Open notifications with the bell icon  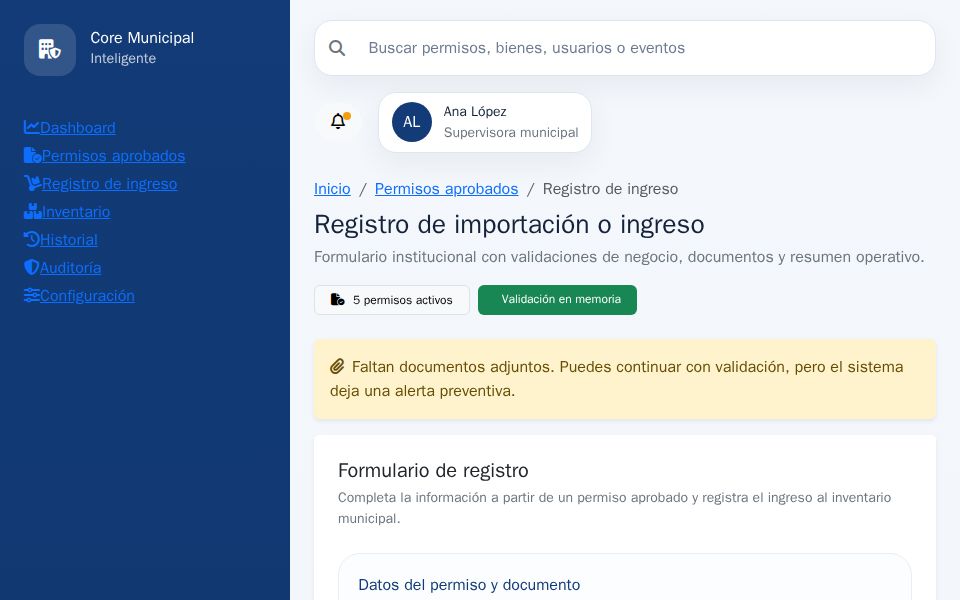[x=338, y=121]
